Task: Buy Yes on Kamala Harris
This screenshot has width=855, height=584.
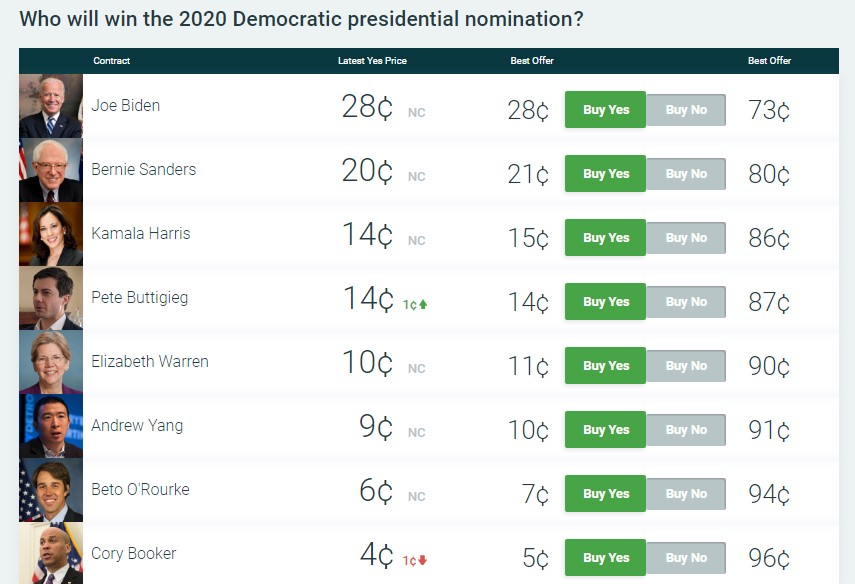Action: pos(604,237)
